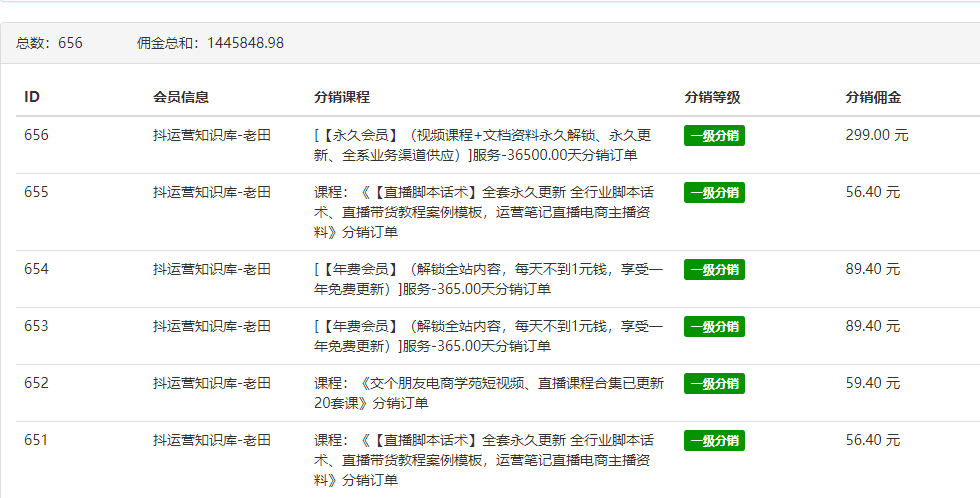Click commission 56.40 元 in row 655

(873, 192)
